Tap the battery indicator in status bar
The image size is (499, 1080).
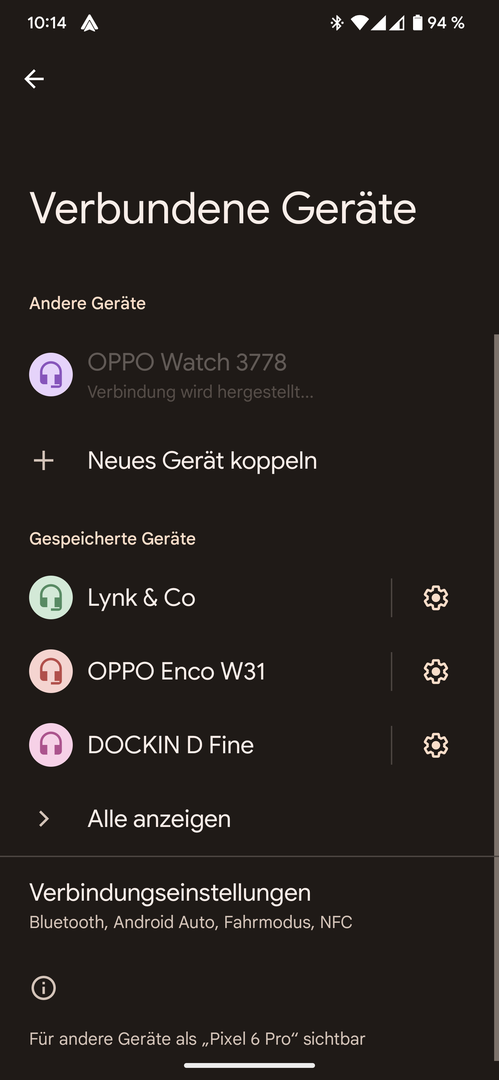[417, 23]
